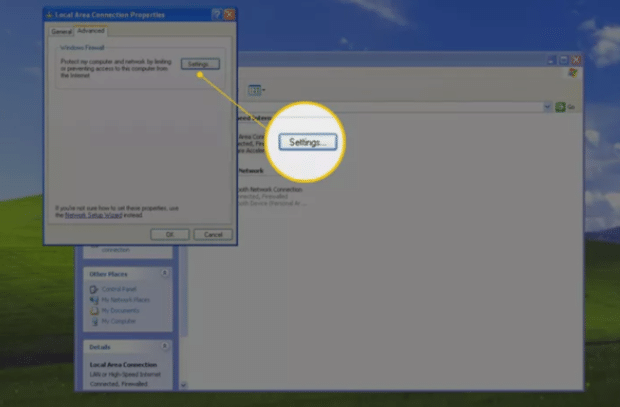Click the green Go arrow button
The height and width of the screenshot is (407, 620).
pos(560,107)
